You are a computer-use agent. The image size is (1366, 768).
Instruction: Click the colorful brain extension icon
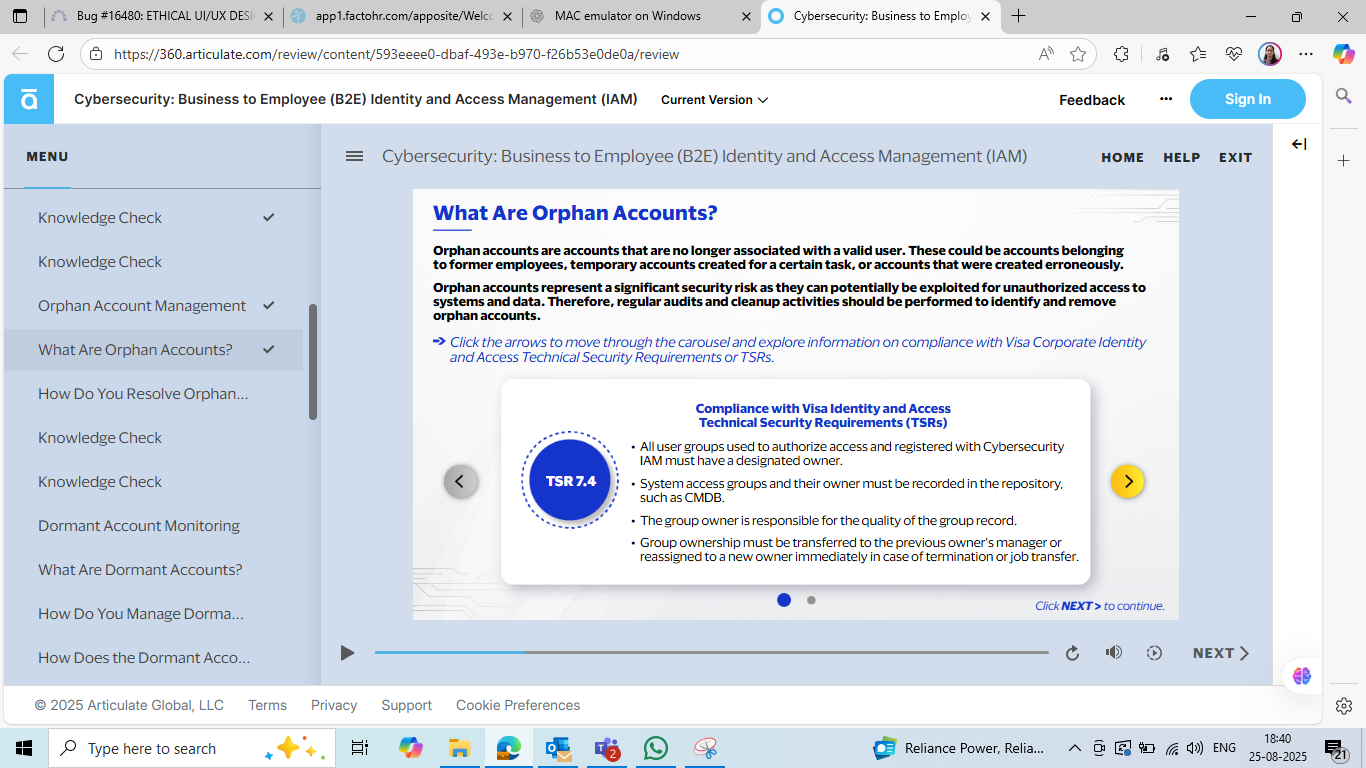pyautogui.click(x=1301, y=676)
